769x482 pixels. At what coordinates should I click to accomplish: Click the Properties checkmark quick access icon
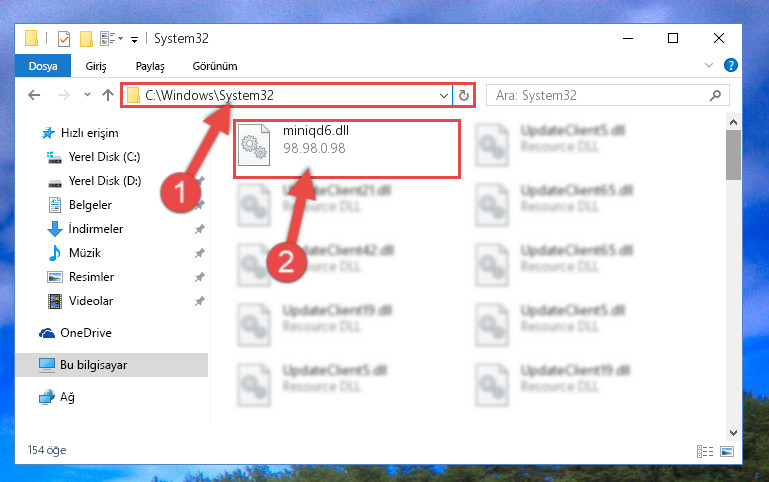point(64,39)
